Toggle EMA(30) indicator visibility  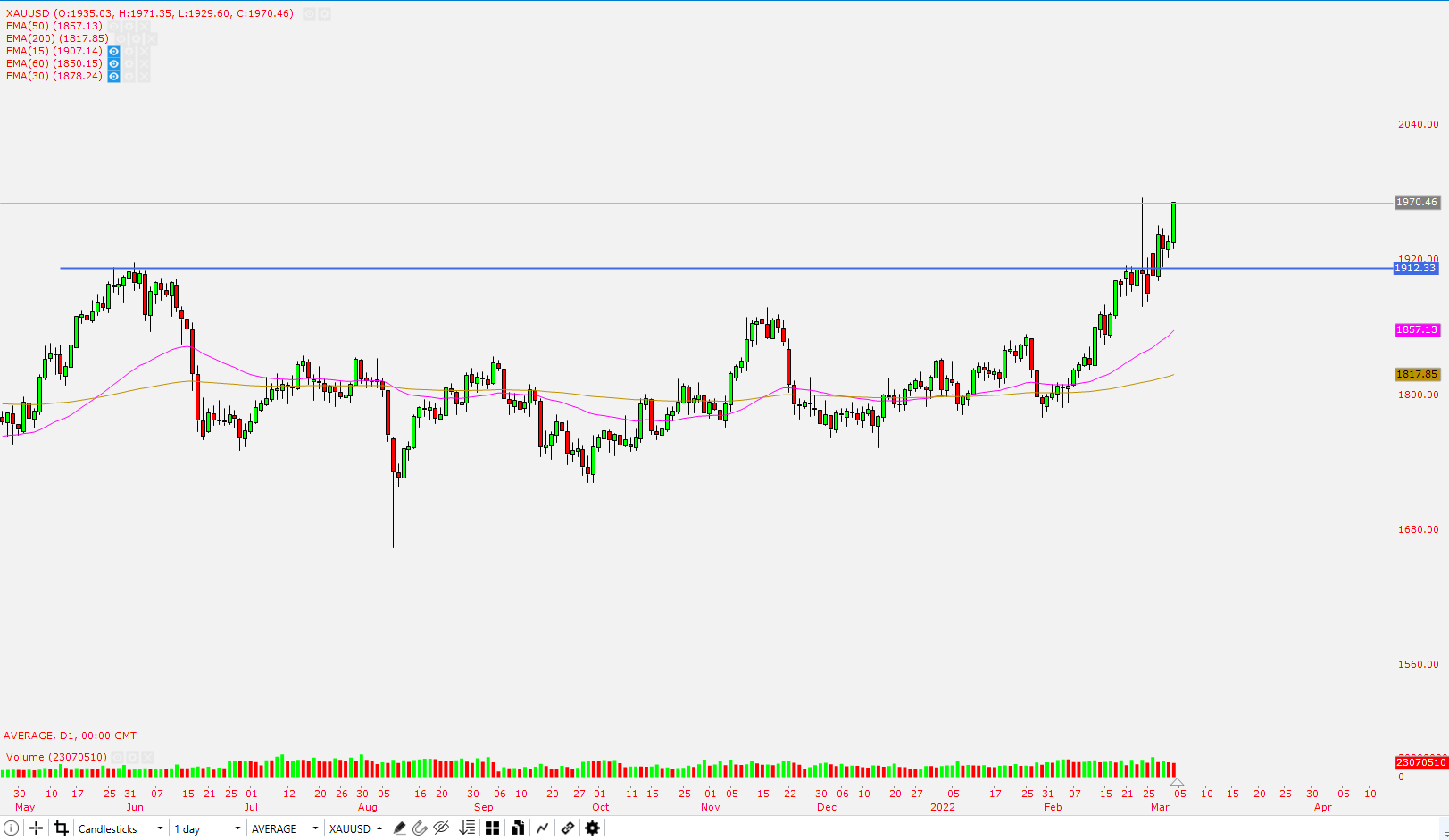click(113, 76)
